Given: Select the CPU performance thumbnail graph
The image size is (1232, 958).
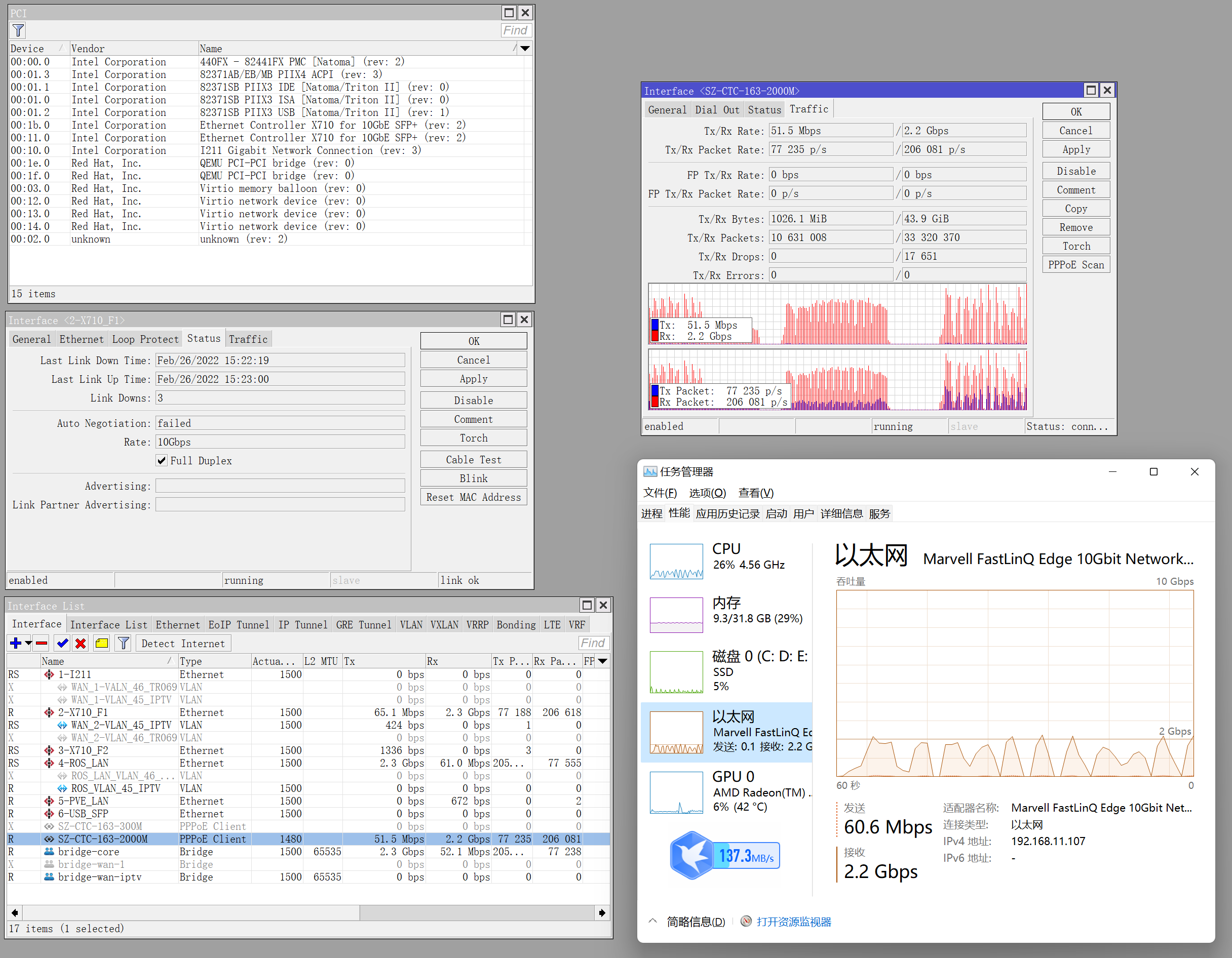Looking at the screenshot, I should [x=676, y=562].
